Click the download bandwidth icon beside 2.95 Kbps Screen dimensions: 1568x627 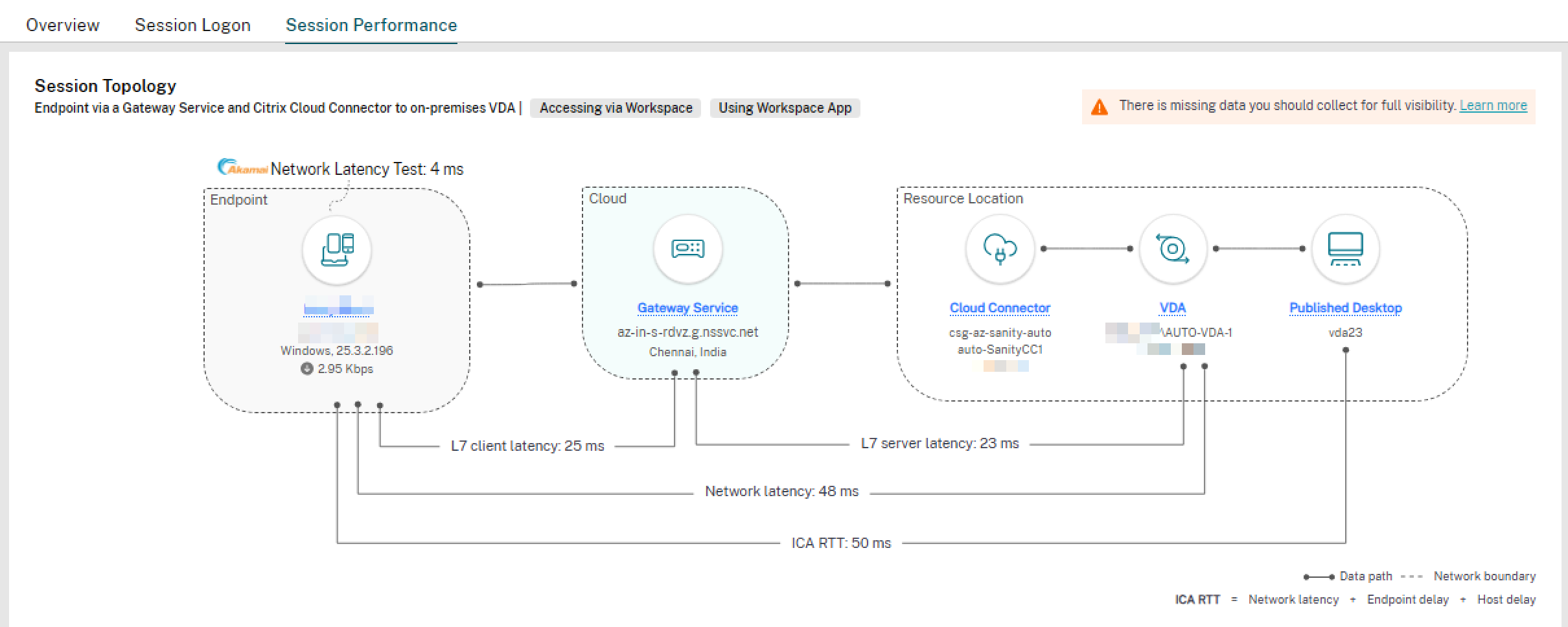point(308,369)
